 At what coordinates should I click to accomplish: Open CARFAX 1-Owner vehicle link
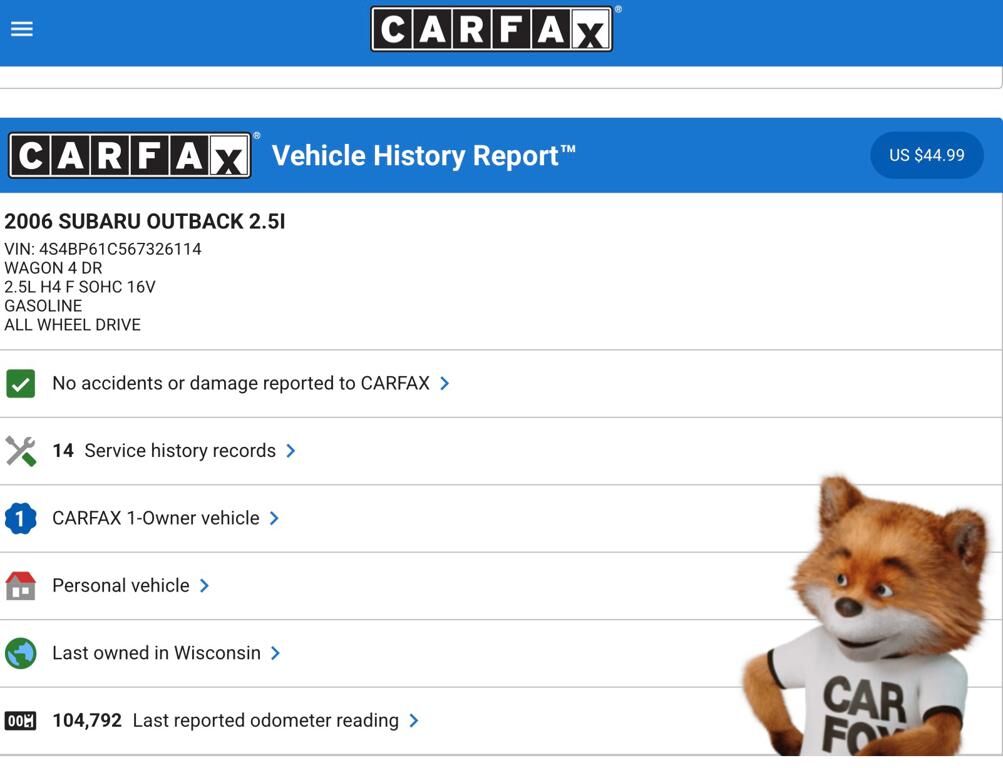click(155, 518)
